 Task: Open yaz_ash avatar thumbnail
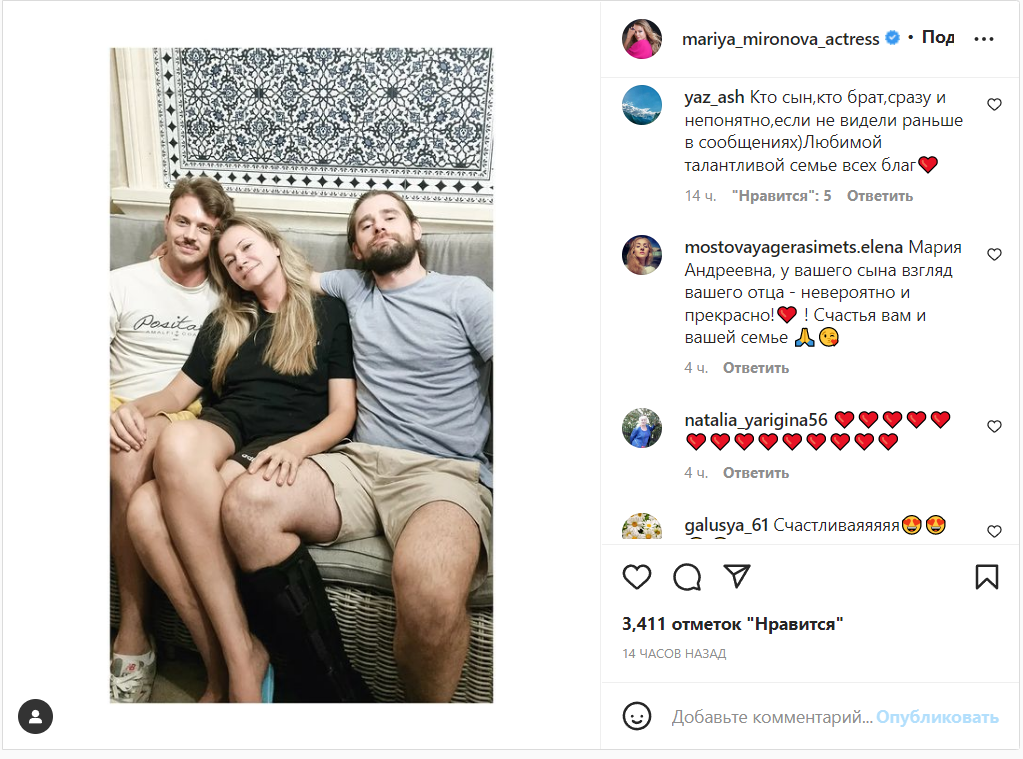click(642, 105)
